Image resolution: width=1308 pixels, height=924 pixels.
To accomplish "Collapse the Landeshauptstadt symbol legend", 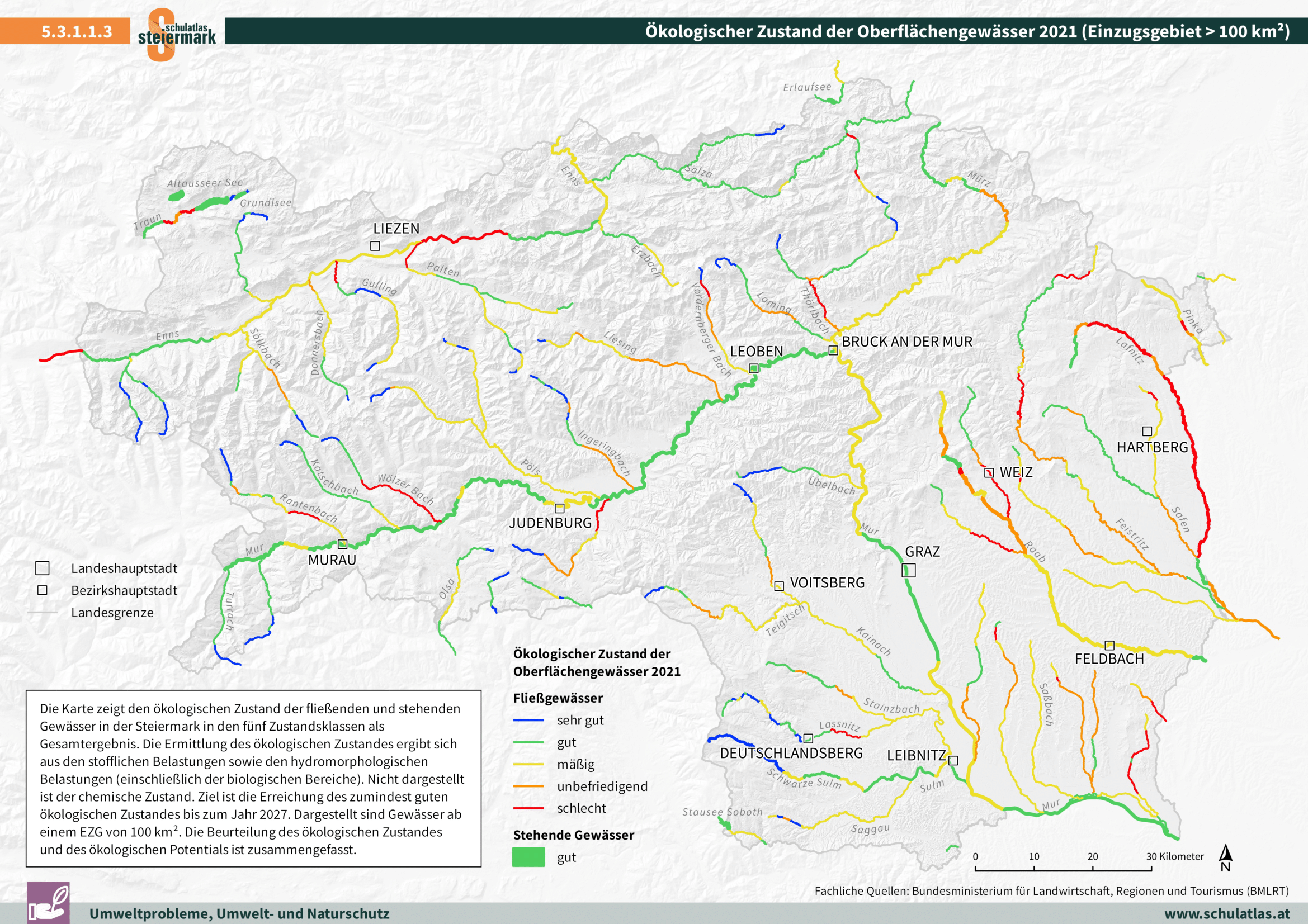I will 42,567.
